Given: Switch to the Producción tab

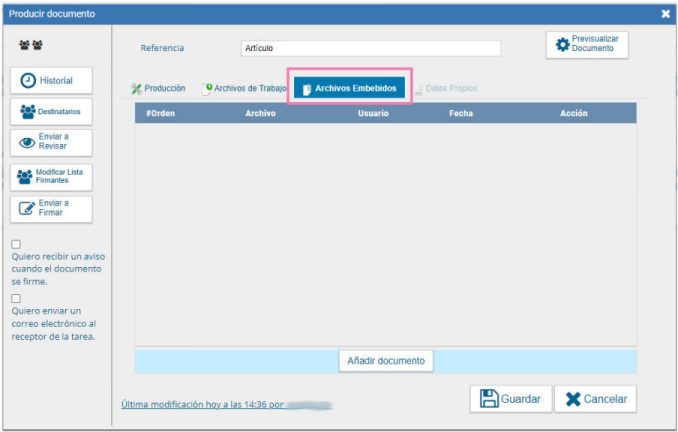Looking at the screenshot, I should tap(158, 88).
